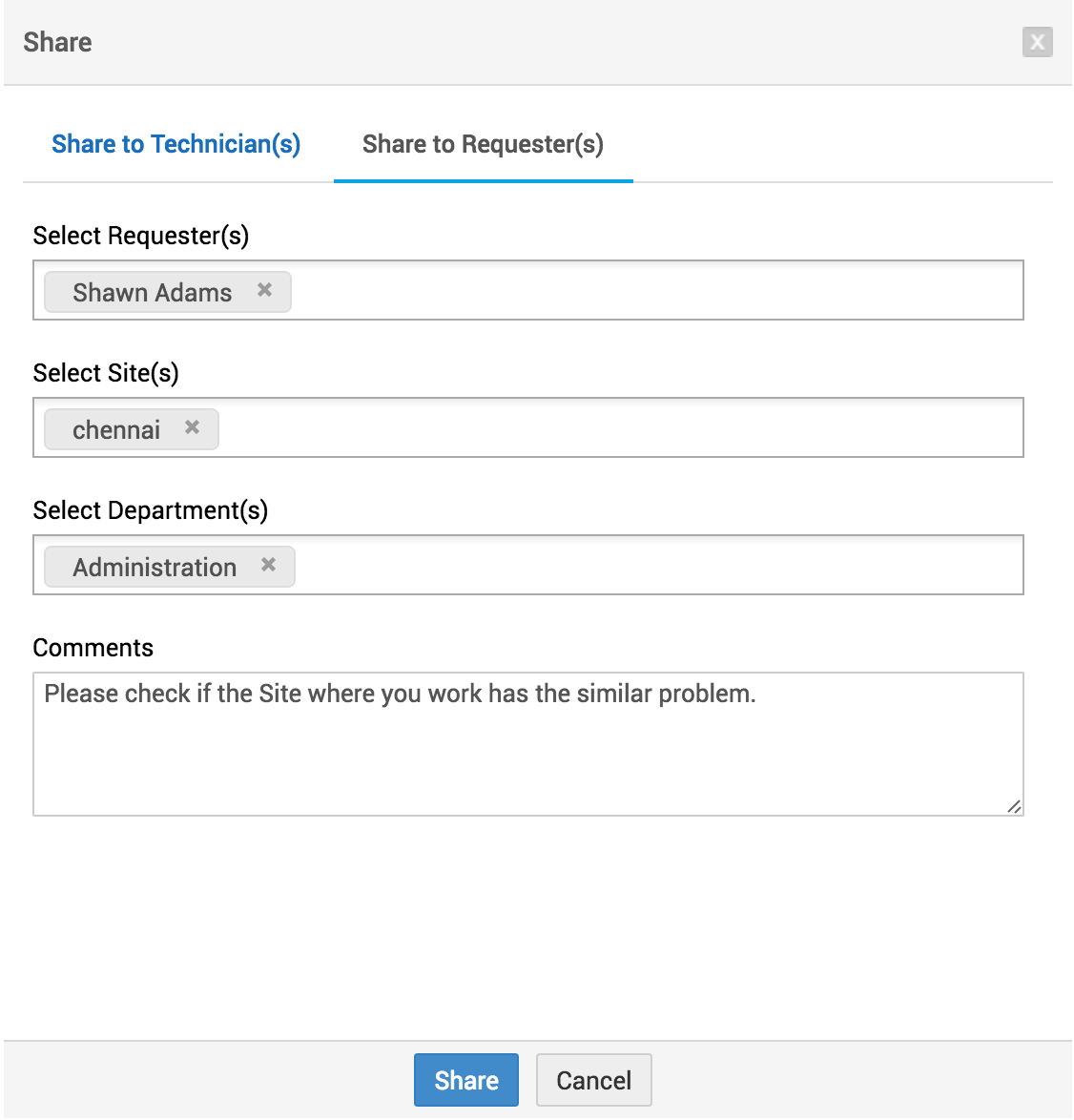Click the Comments label

(93, 648)
